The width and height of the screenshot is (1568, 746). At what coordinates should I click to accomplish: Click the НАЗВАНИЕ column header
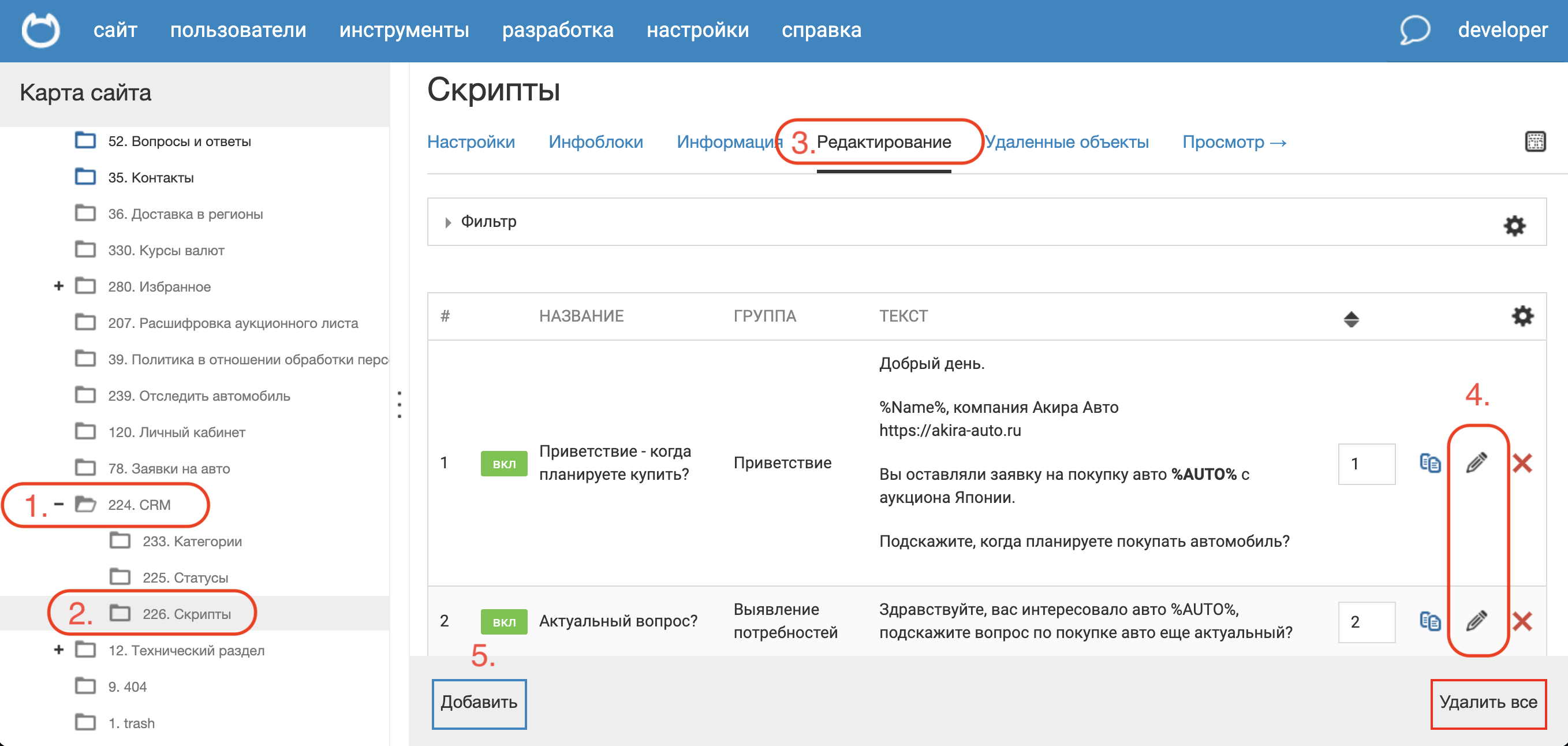point(581,315)
